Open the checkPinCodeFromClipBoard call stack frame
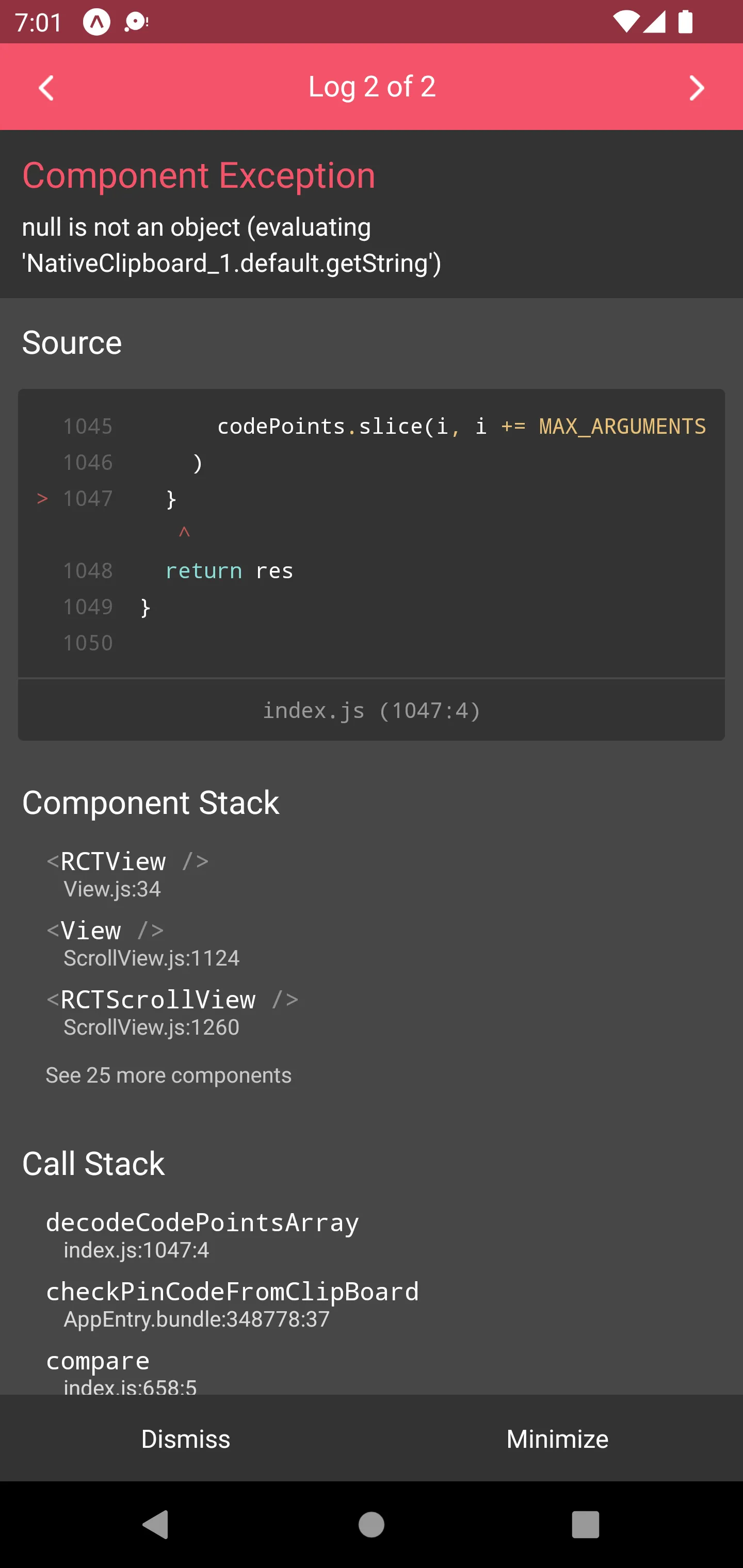Viewport: 743px width, 1568px height. [232, 1302]
